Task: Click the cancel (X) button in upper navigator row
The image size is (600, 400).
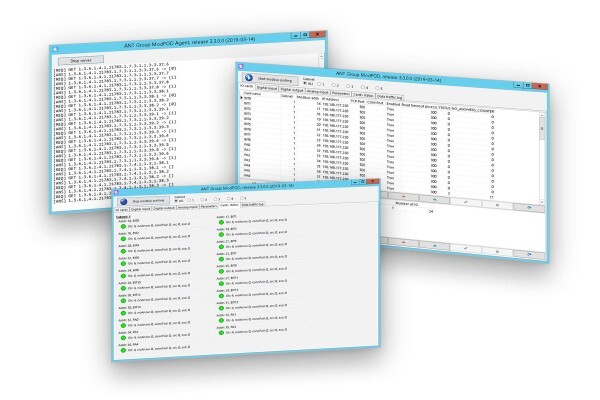Action: click(497, 205)
